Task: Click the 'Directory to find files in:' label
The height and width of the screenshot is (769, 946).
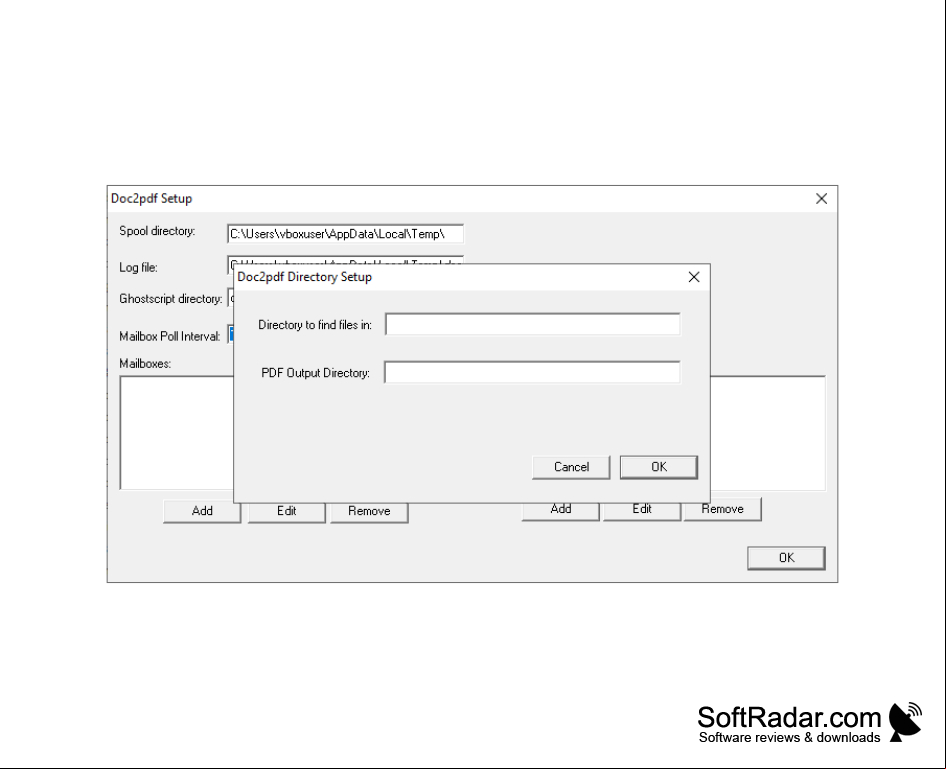Action: (315, 324)
